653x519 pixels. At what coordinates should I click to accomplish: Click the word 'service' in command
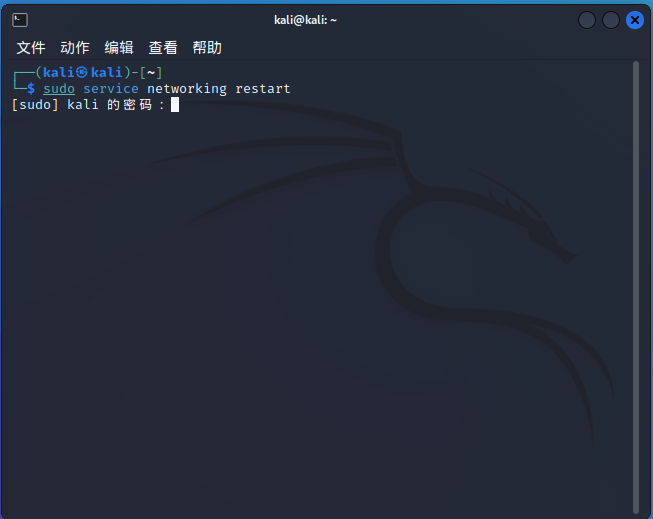pyautogui.click(x=111, y=89)
